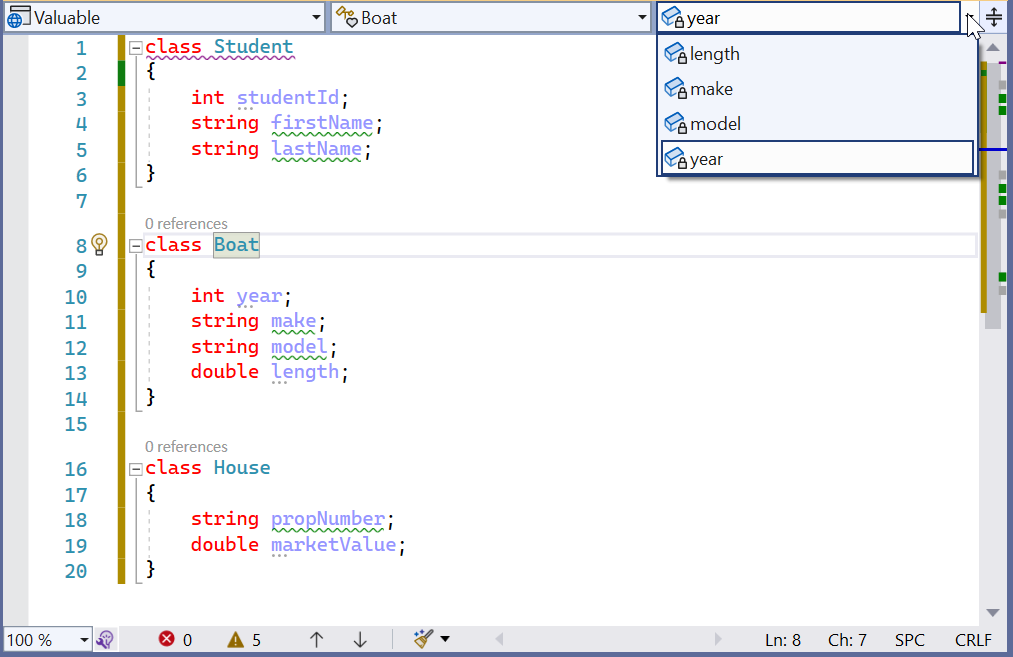Expand the code cleanup options arrow
1013x657 pixels.
pos(445,639)
